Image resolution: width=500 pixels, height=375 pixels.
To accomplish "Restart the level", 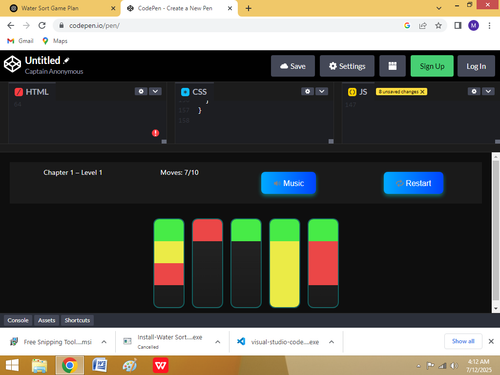I will pos(413,183).
